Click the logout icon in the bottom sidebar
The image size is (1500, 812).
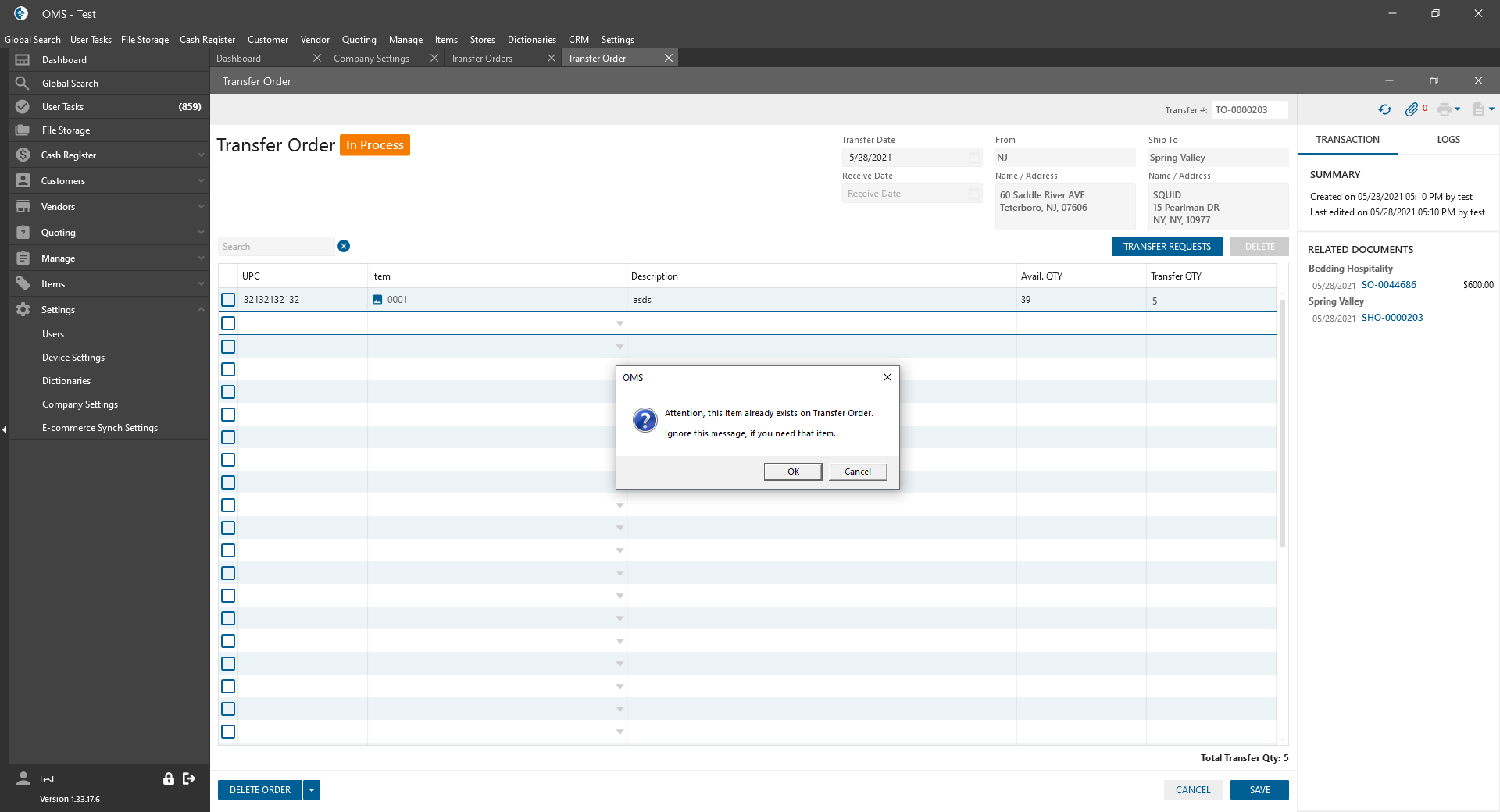tap(189, 778)
